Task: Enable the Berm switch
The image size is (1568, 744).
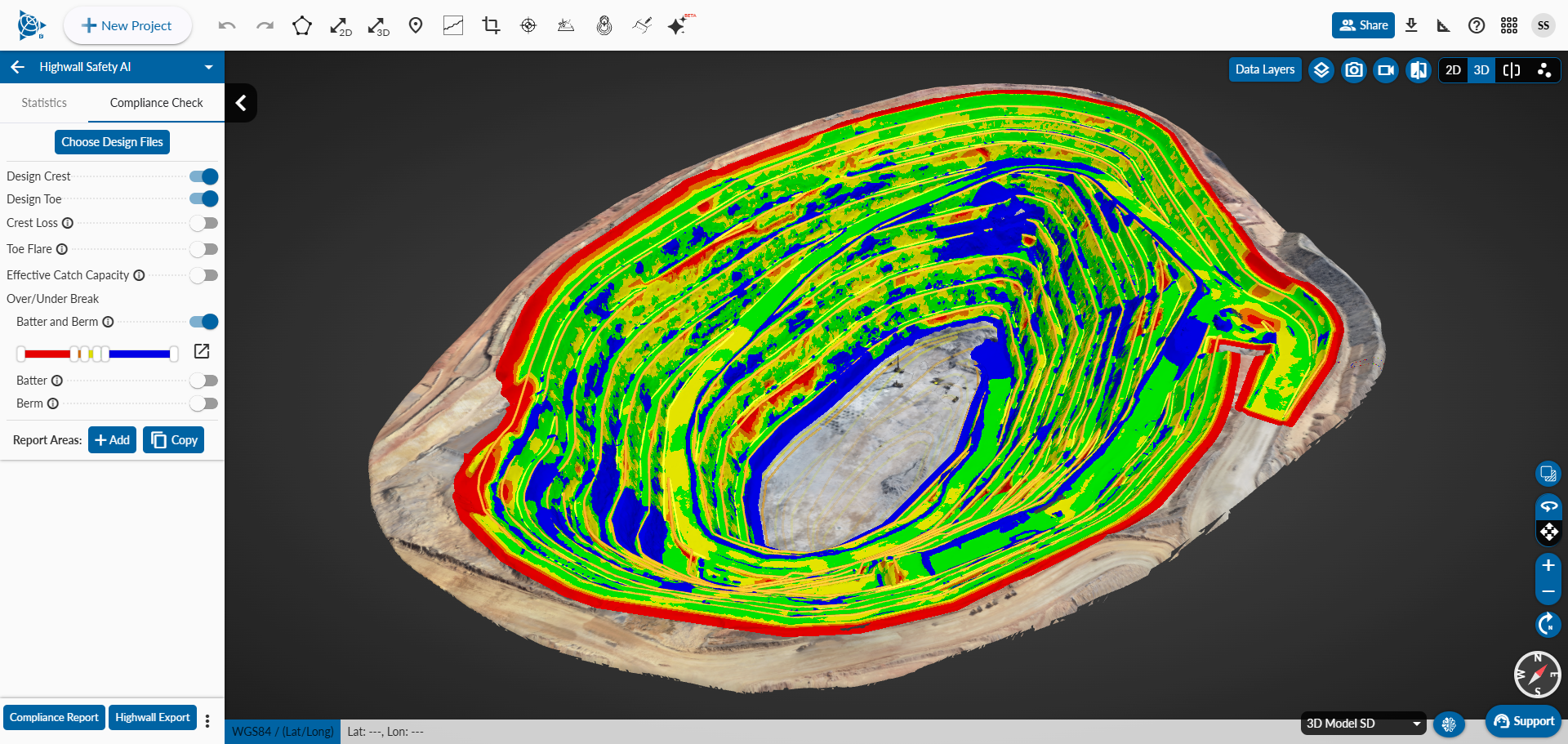Action: (x=203, y=403)
